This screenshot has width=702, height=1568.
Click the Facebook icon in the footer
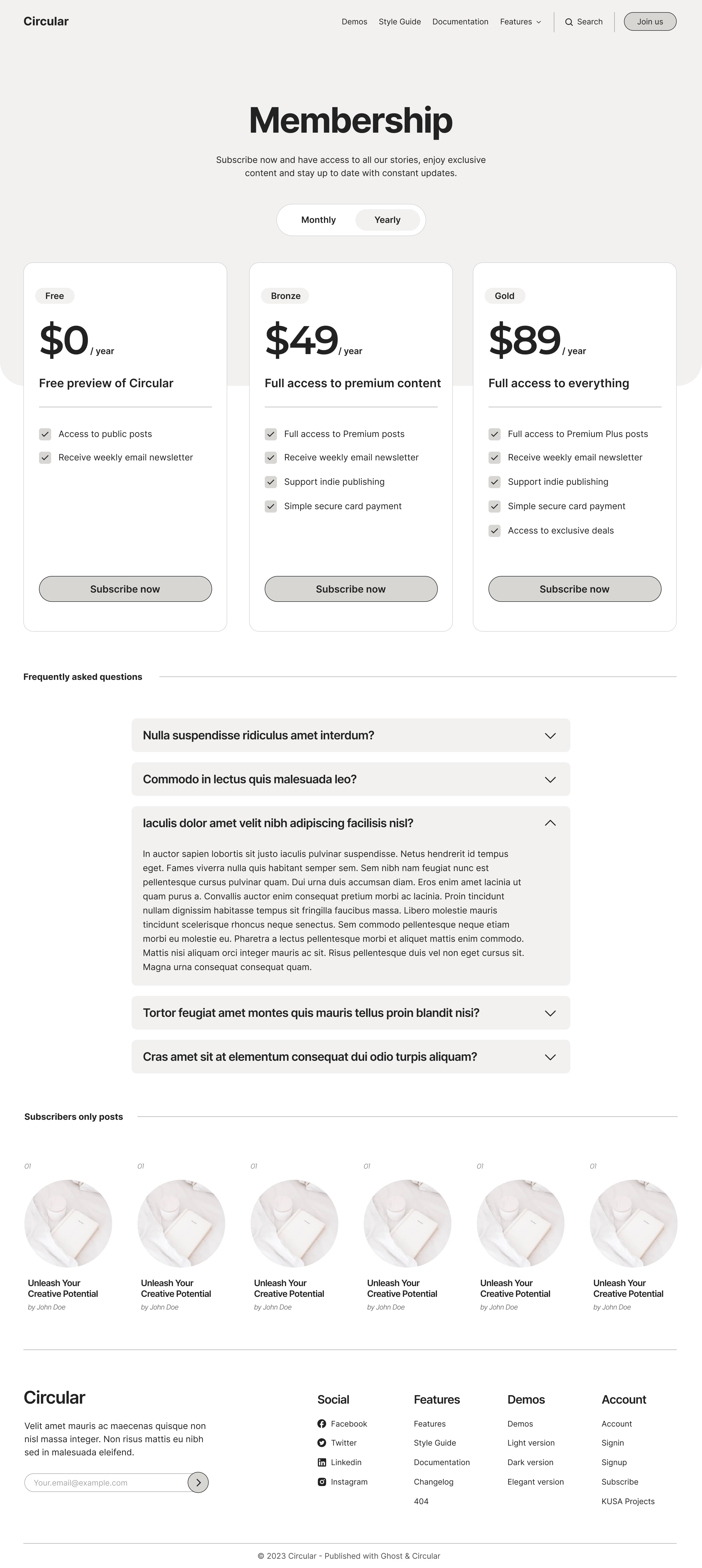[x=322, y=1424]
